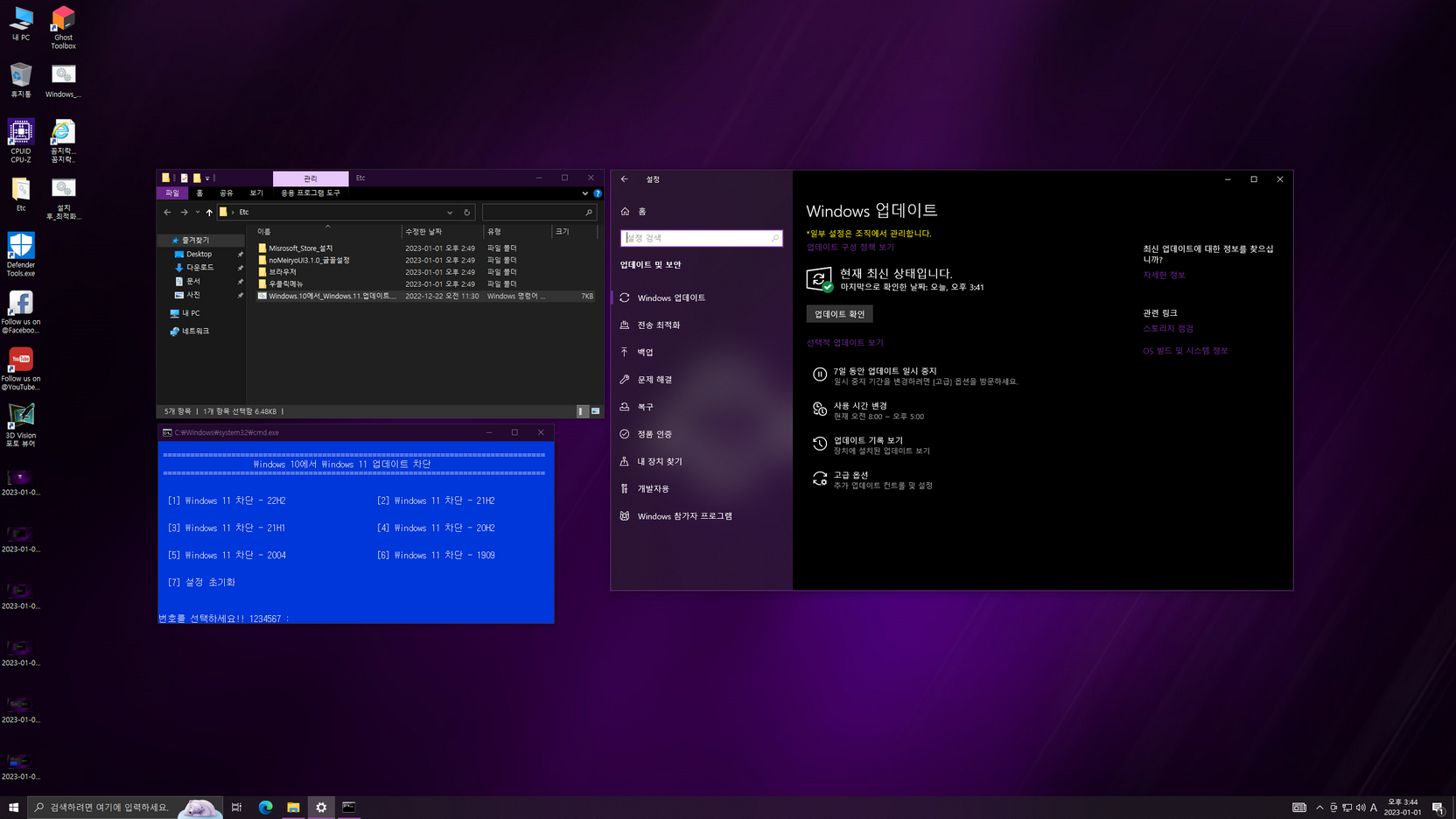Screen dimensions: 1456x819
Task: Open the Ghost Toolbox desktop shortcut
Action: click(63, 27)
